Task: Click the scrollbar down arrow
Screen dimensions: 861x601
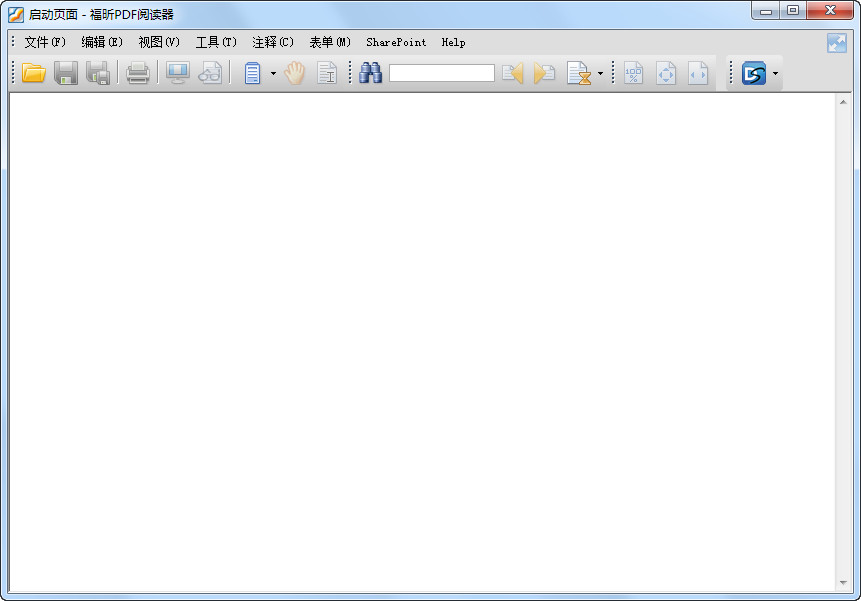Action: (843, 583)
